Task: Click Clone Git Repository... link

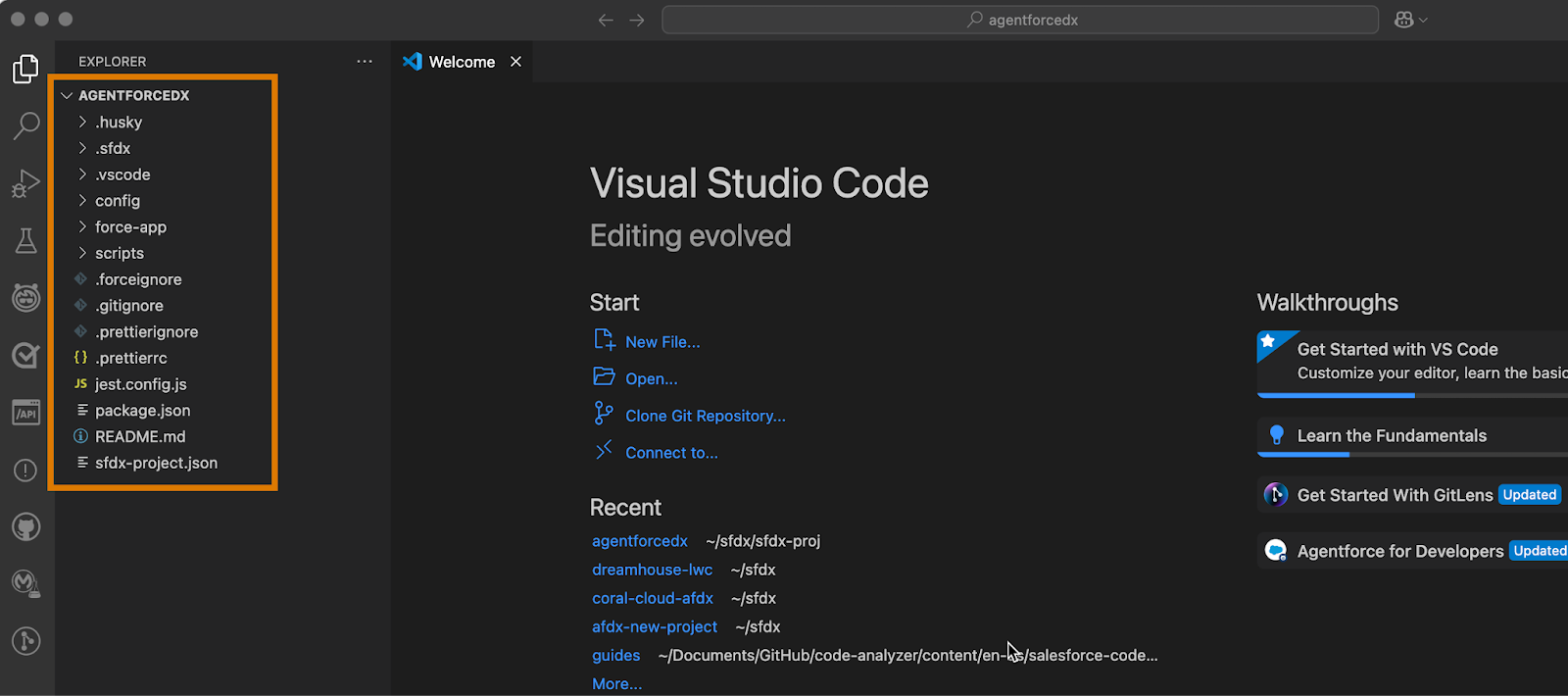Action: coord(706,416)
